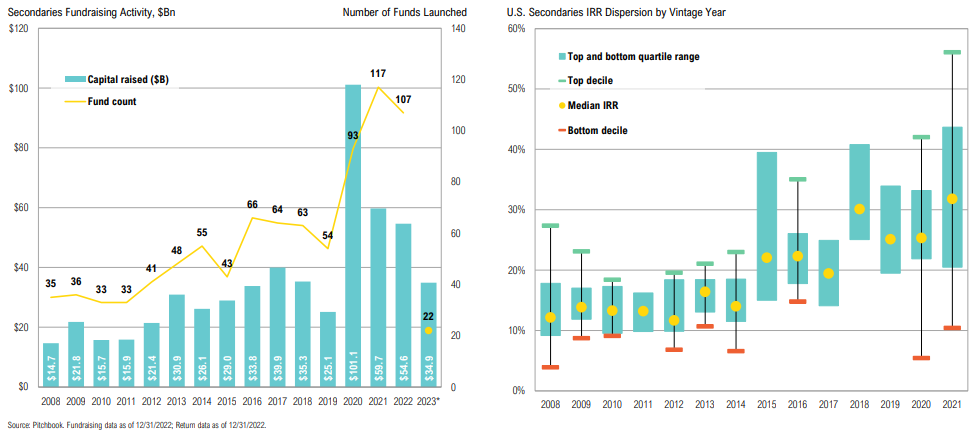Click the yellow Median IRR legend dot
Screen dimensions: 979x435
tap(546, 105)
